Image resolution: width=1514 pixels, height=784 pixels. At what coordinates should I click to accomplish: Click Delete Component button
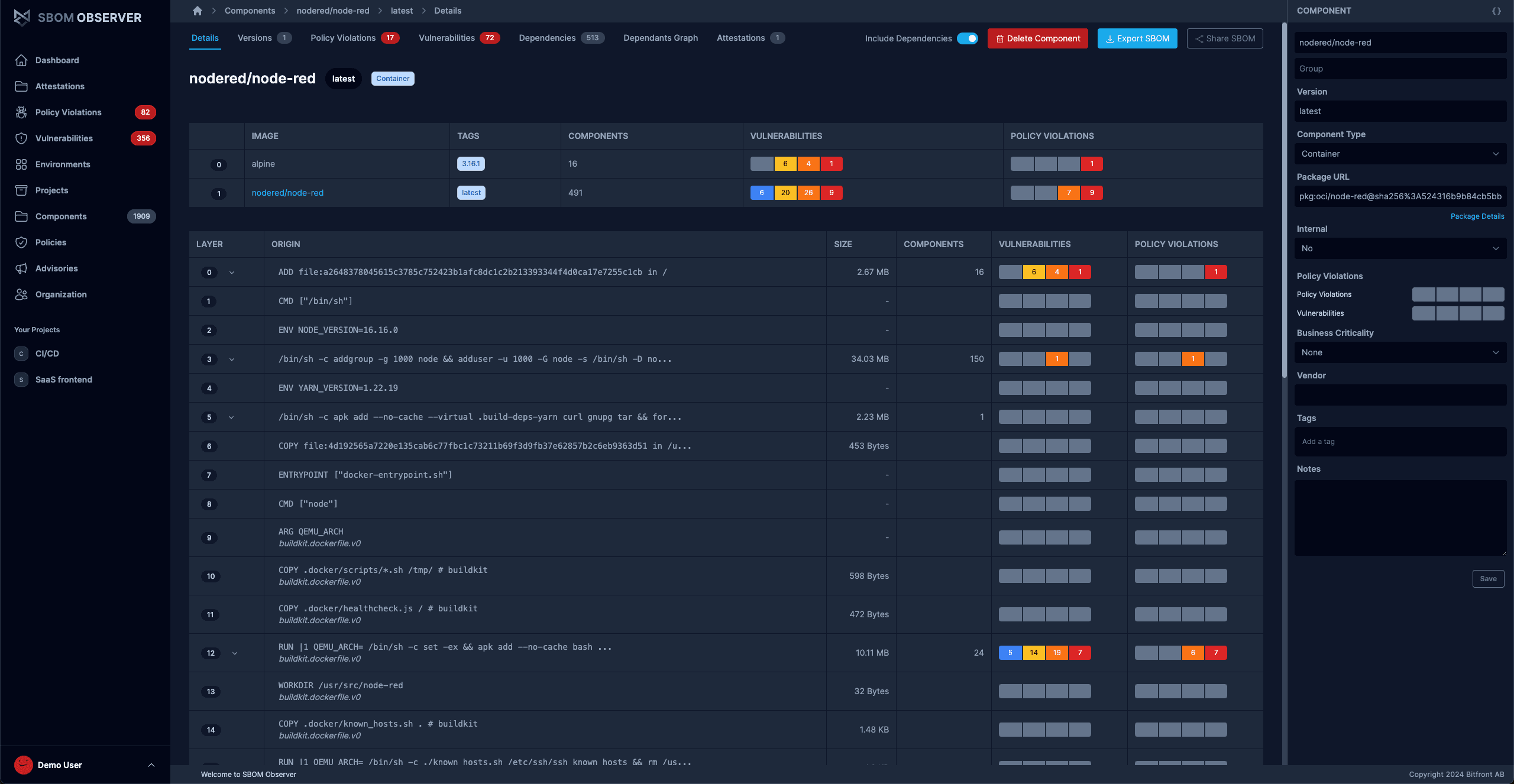(1038, 39)
